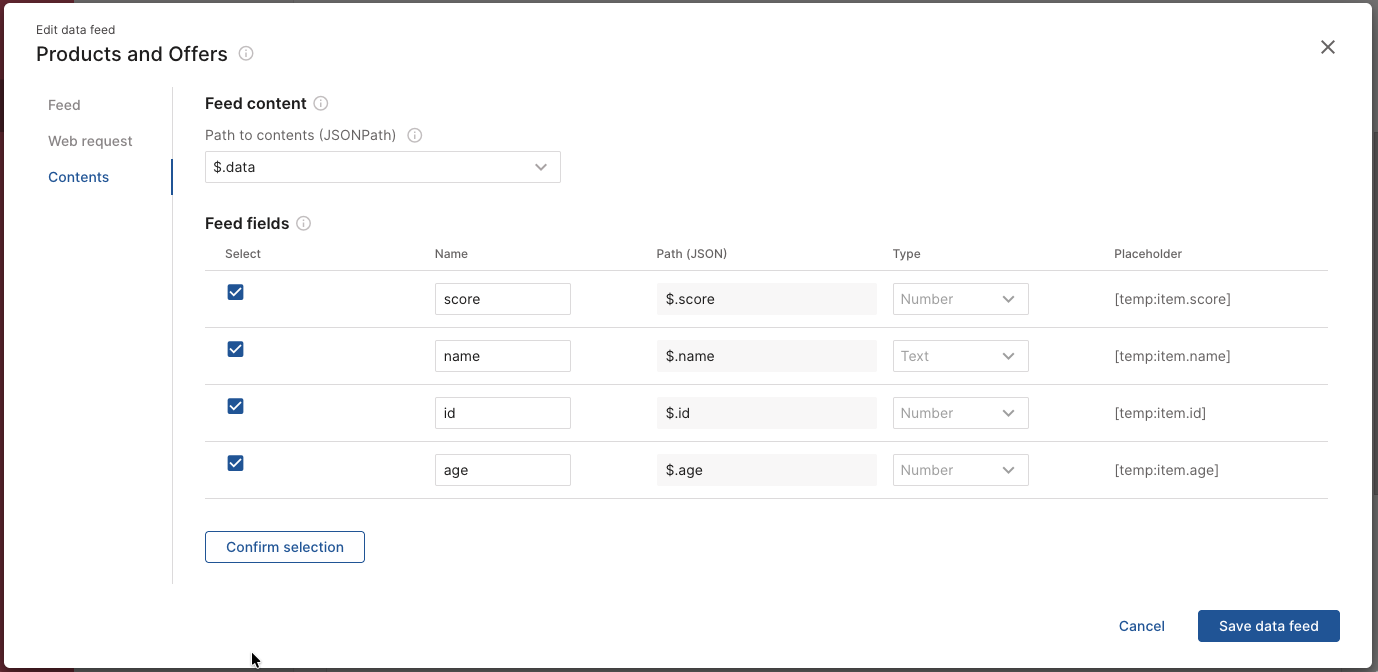Screen dimensions: 1378x672
Task: Untick the age field checkbox
Action: (236, 463)
